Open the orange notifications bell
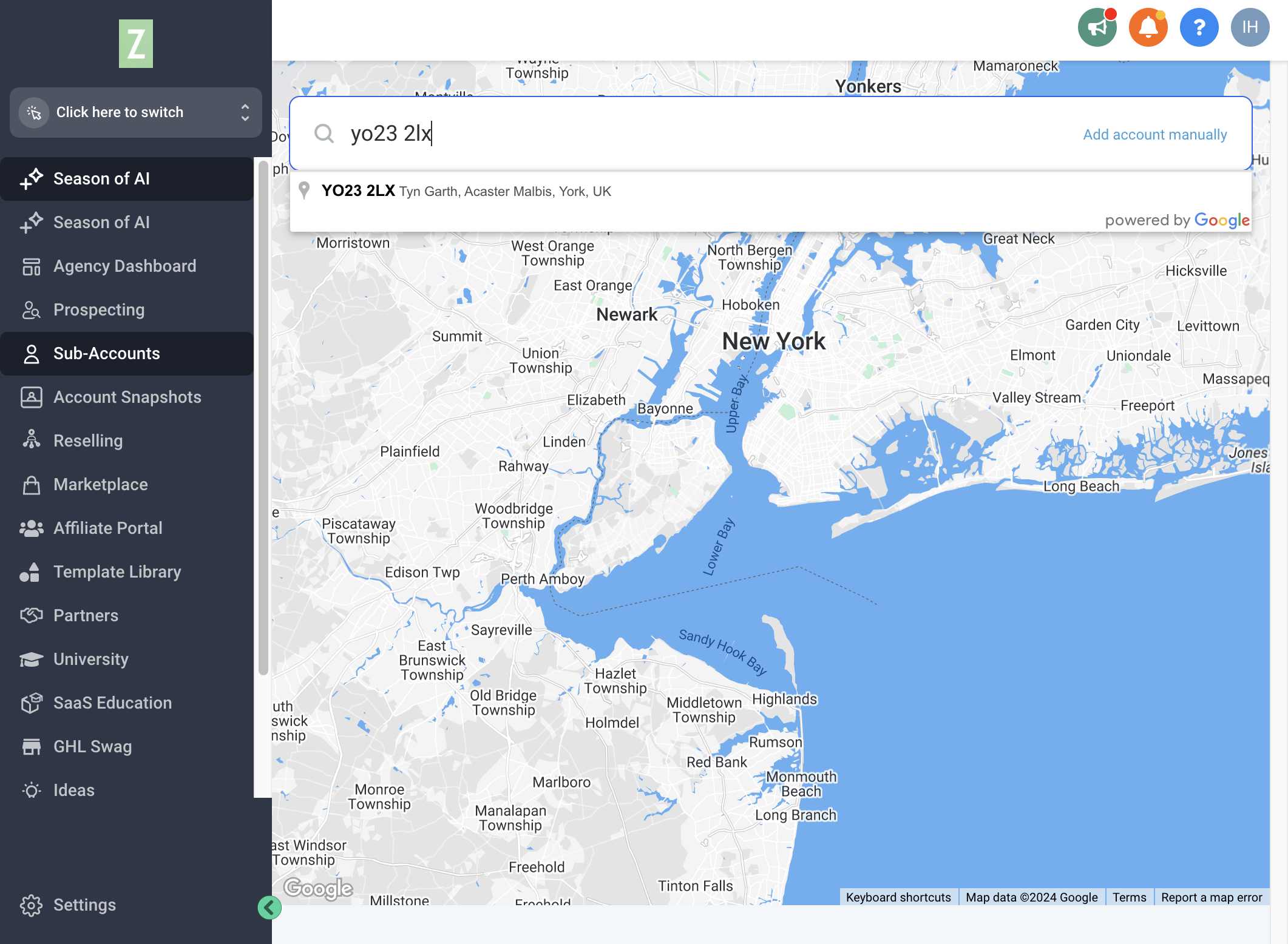1288x944 pixels. click(1148, 27)
